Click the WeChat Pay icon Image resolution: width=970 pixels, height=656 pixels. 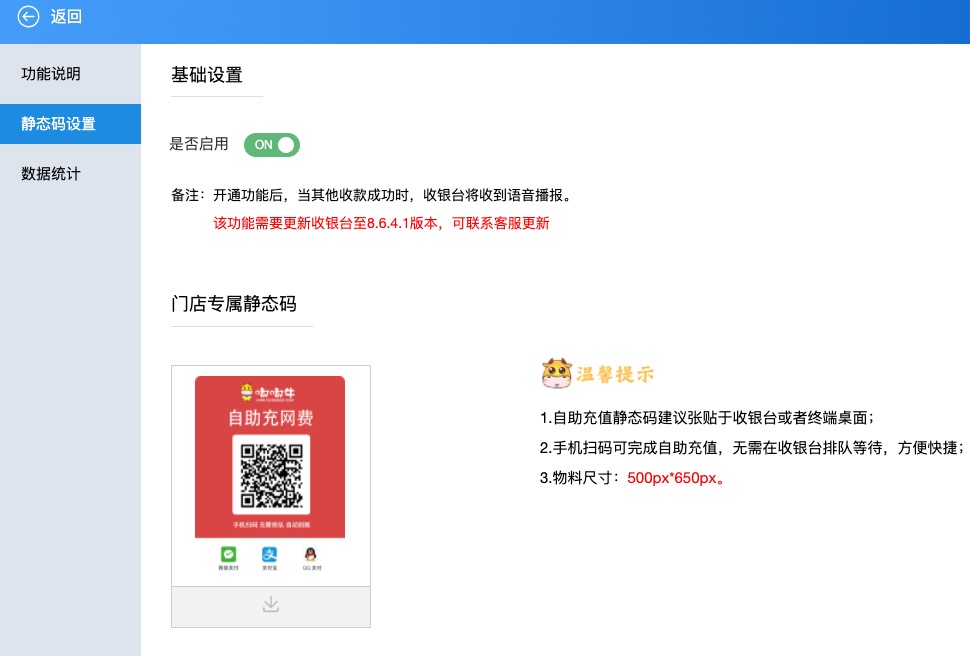pos(228,555)
